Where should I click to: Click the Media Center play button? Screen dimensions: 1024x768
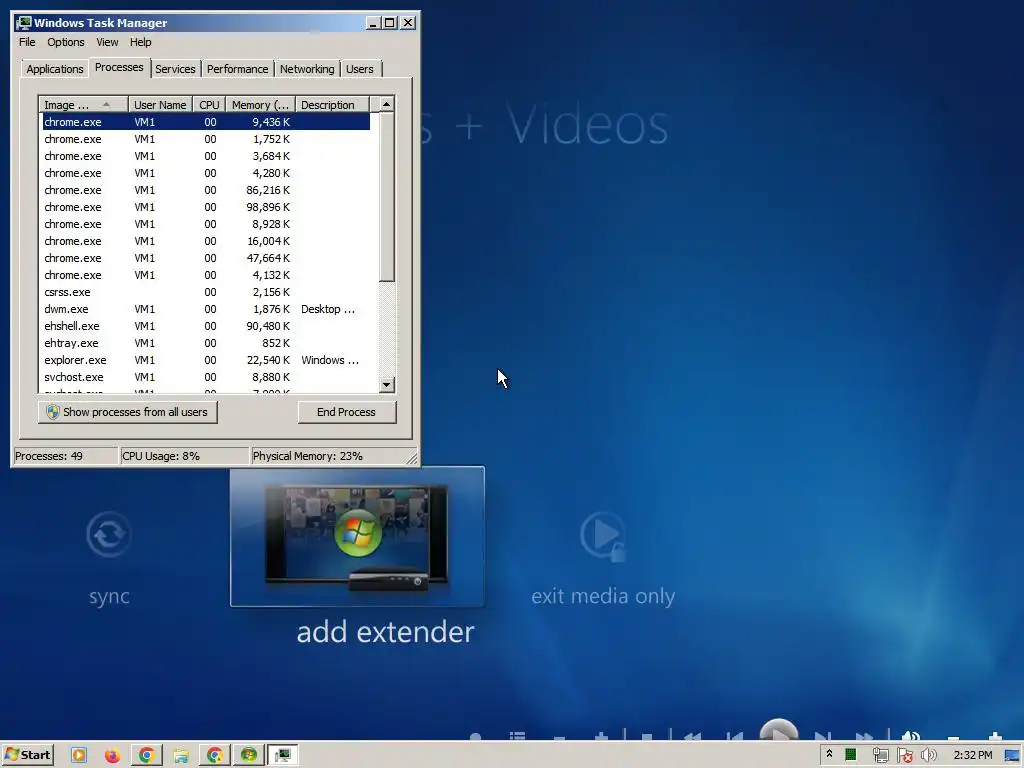[778, 731]
